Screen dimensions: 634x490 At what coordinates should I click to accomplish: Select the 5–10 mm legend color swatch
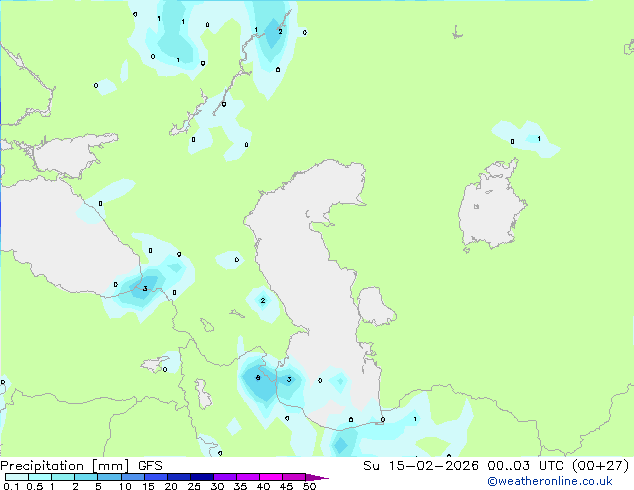click(x=109, y=477)
